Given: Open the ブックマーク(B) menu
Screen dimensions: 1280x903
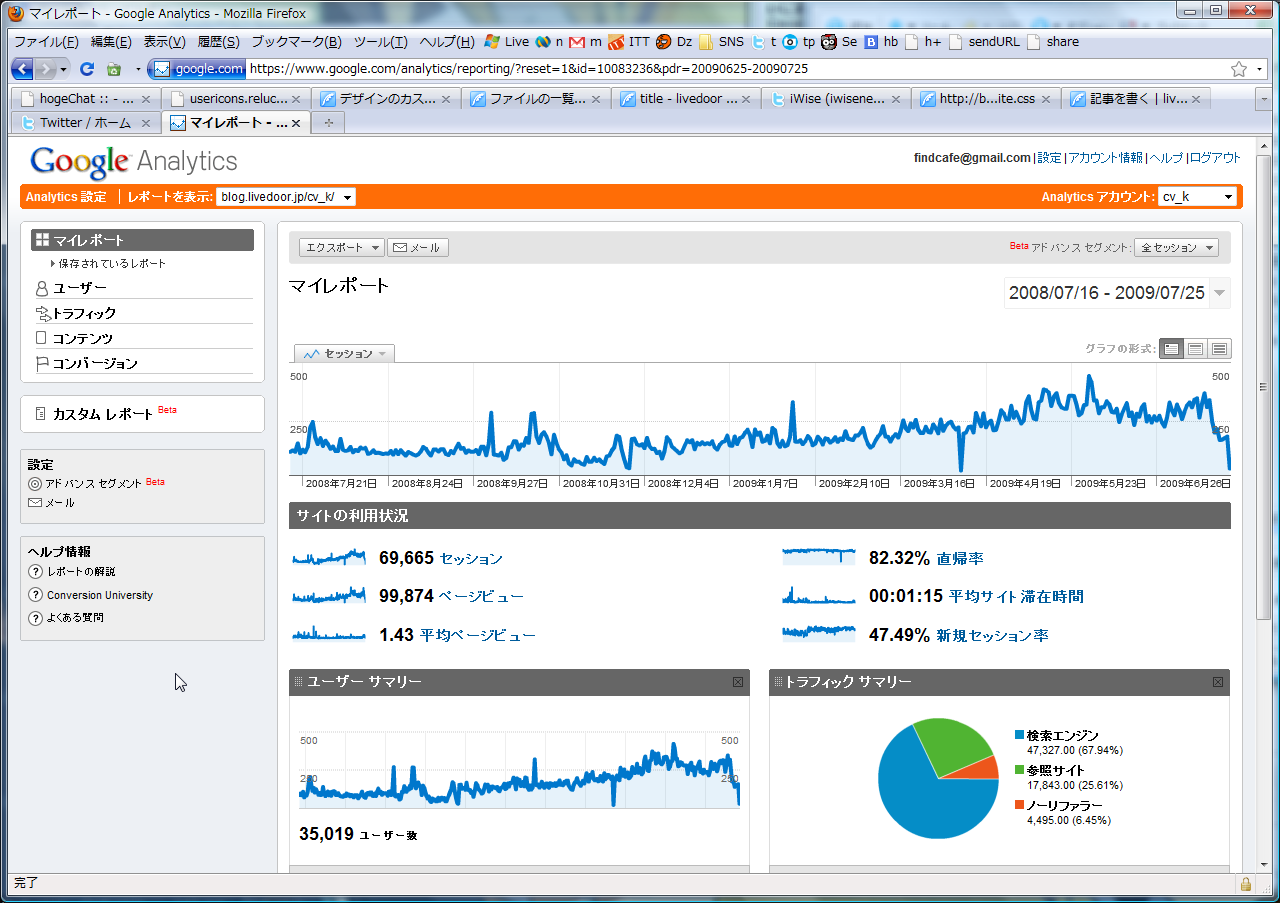Looking at the screenshot, I should click(x=296, y=42).
